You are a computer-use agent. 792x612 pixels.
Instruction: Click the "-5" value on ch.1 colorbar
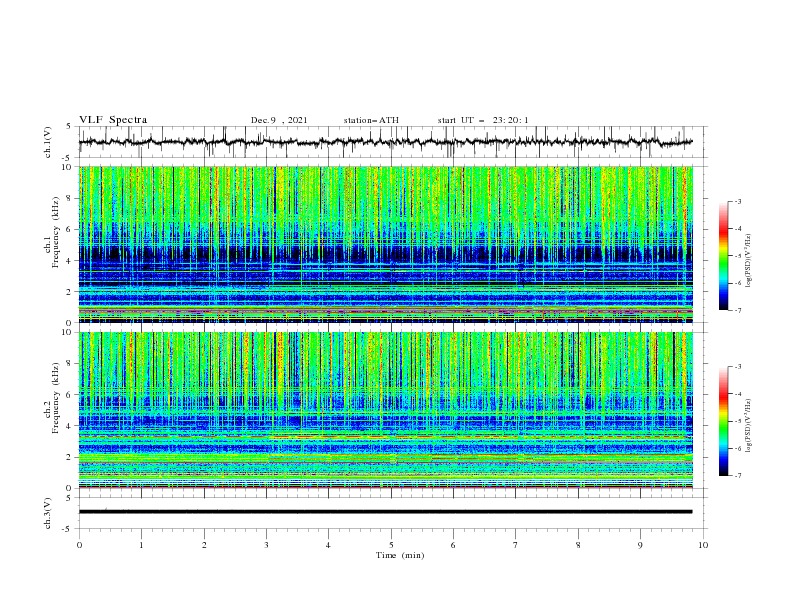click(737, 256)
